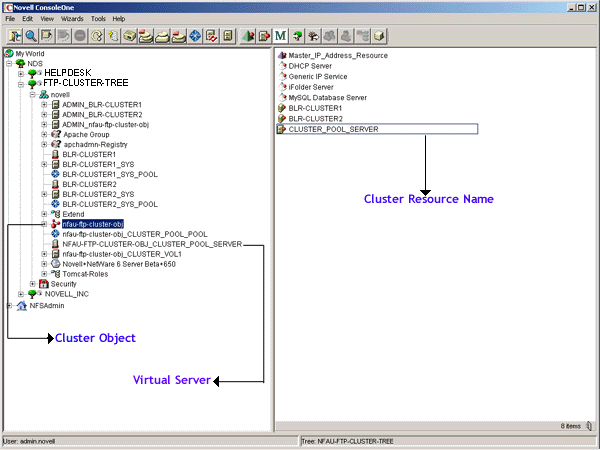Open the Wizards menu
Viewport: 600px width, 450px height.
[x=72, y=19]
